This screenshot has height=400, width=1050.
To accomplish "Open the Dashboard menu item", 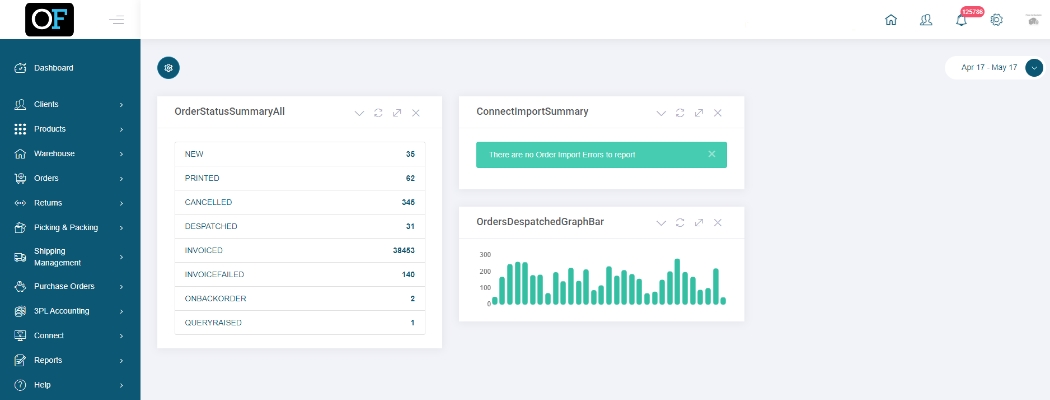I will pos(54,68).
